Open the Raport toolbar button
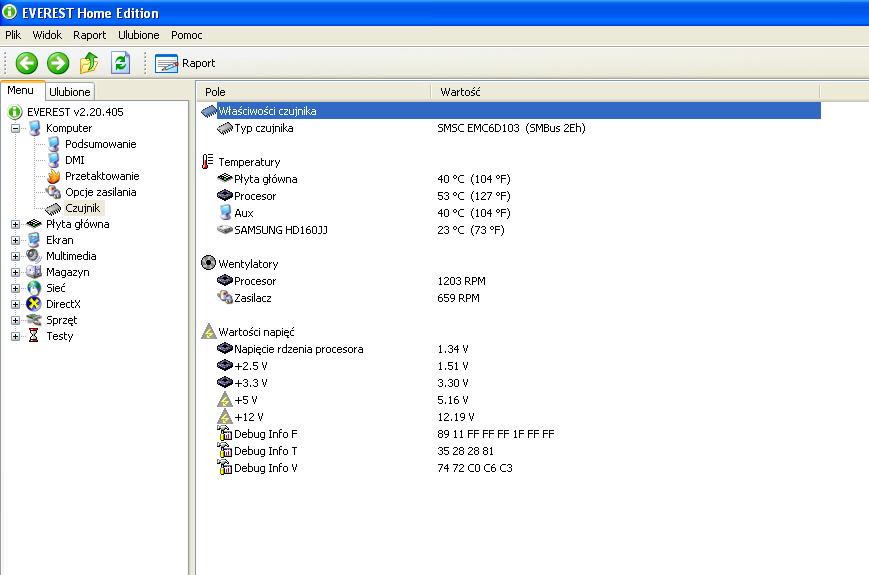This screenshot has height=575, width=869. [185, 63]
